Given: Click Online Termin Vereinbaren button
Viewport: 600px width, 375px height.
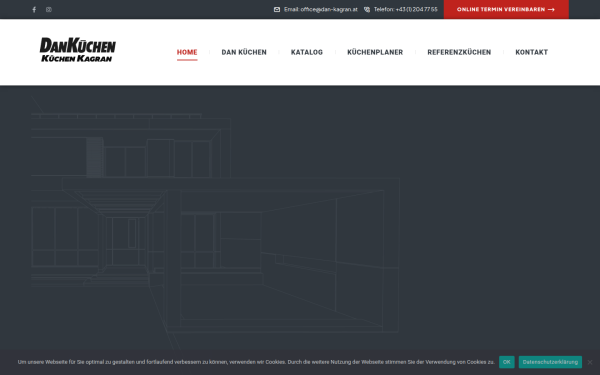Looking at the screenshot, I should click(x=506, y=10).
